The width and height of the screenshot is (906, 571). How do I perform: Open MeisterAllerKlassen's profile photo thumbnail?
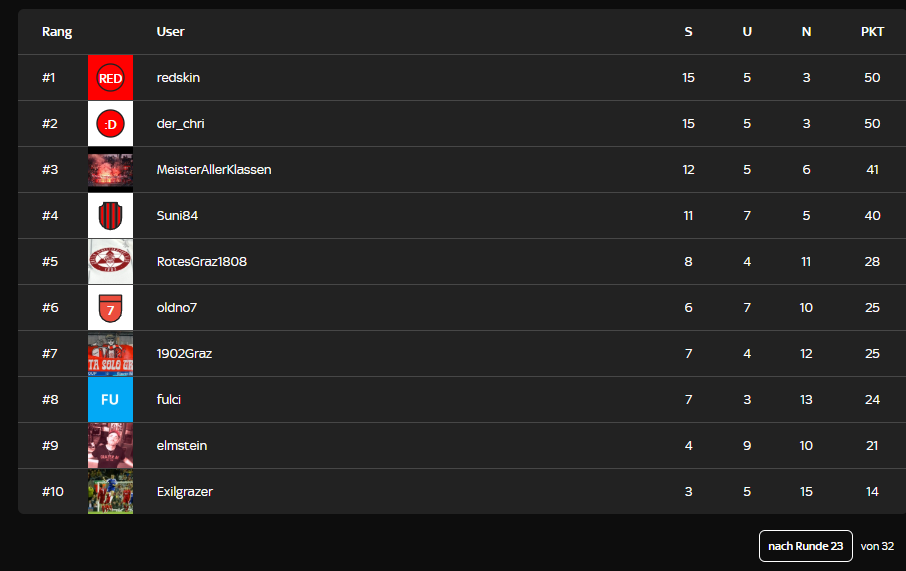point(110,170)
